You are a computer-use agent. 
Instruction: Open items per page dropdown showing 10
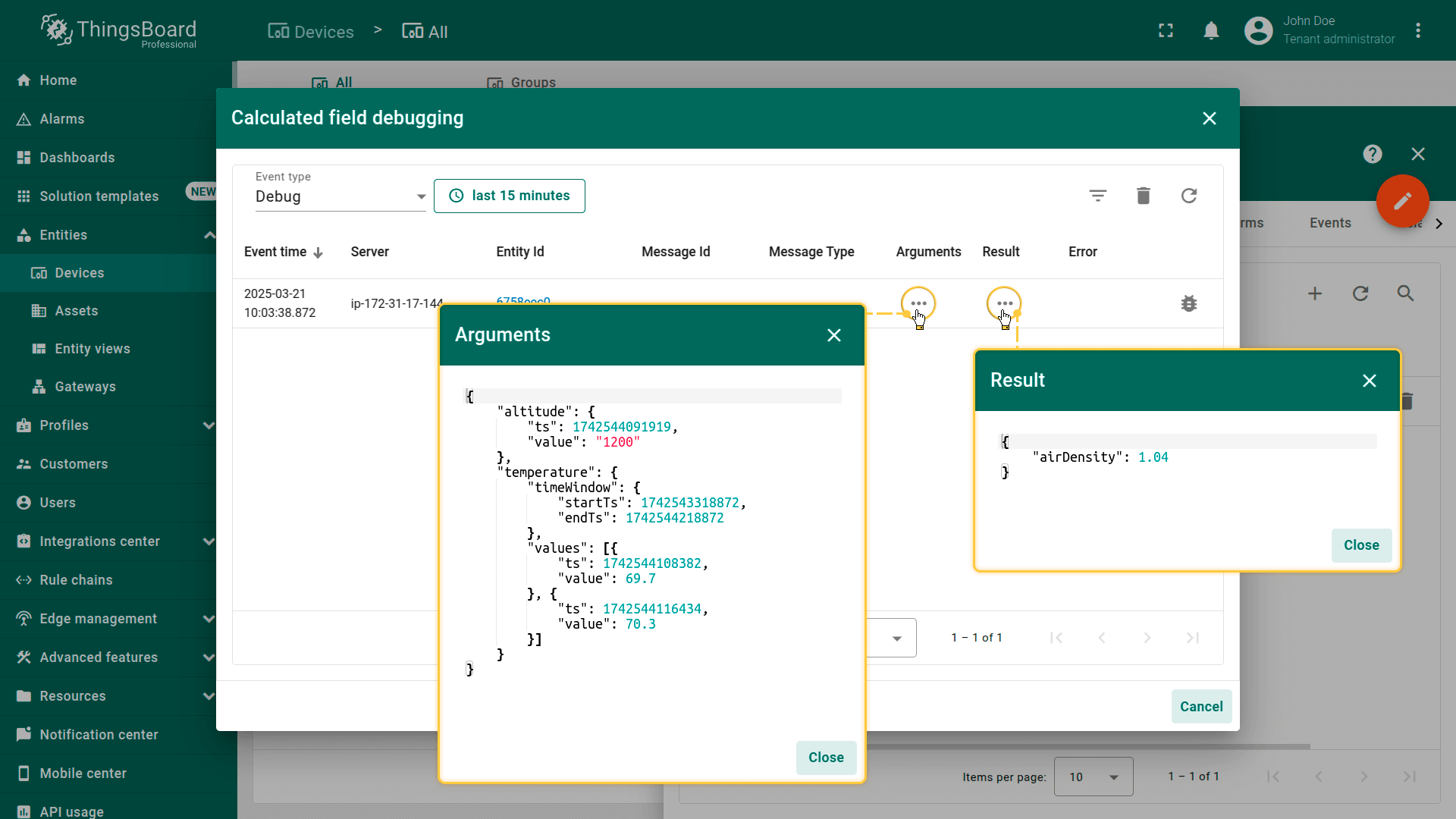point(1093,777)
